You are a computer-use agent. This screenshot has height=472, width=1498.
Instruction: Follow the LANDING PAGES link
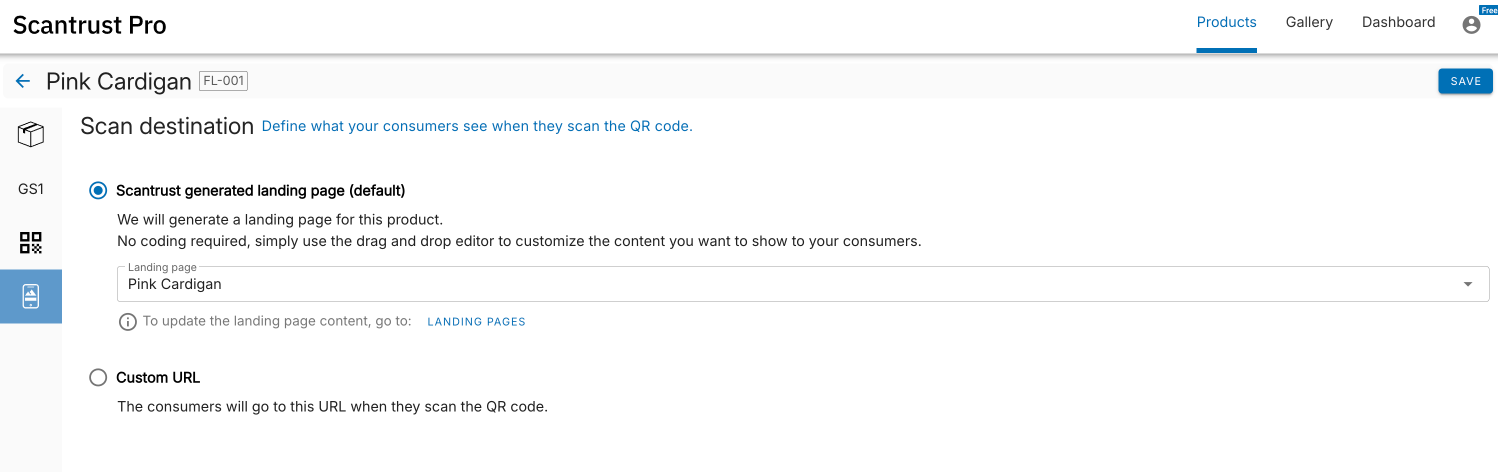coord(476,322)
